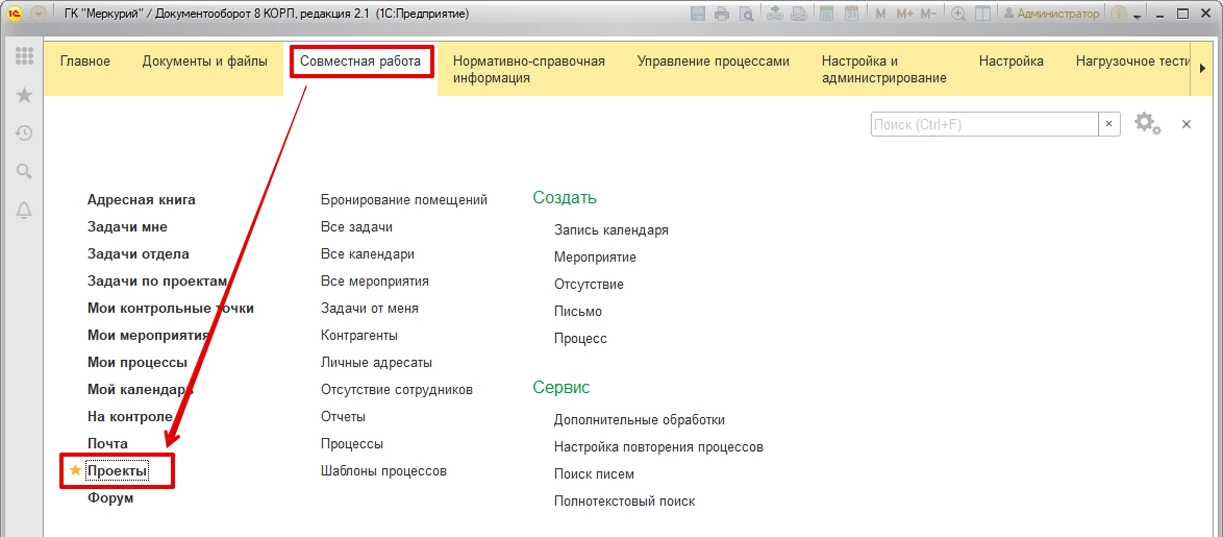Viewport: 1223px width, 537px height.
Task: Clear the search field with its x button
Action: [1109, 124]
